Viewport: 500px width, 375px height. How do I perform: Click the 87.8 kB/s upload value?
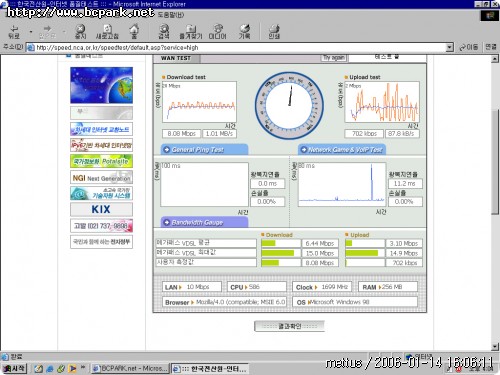402,134
